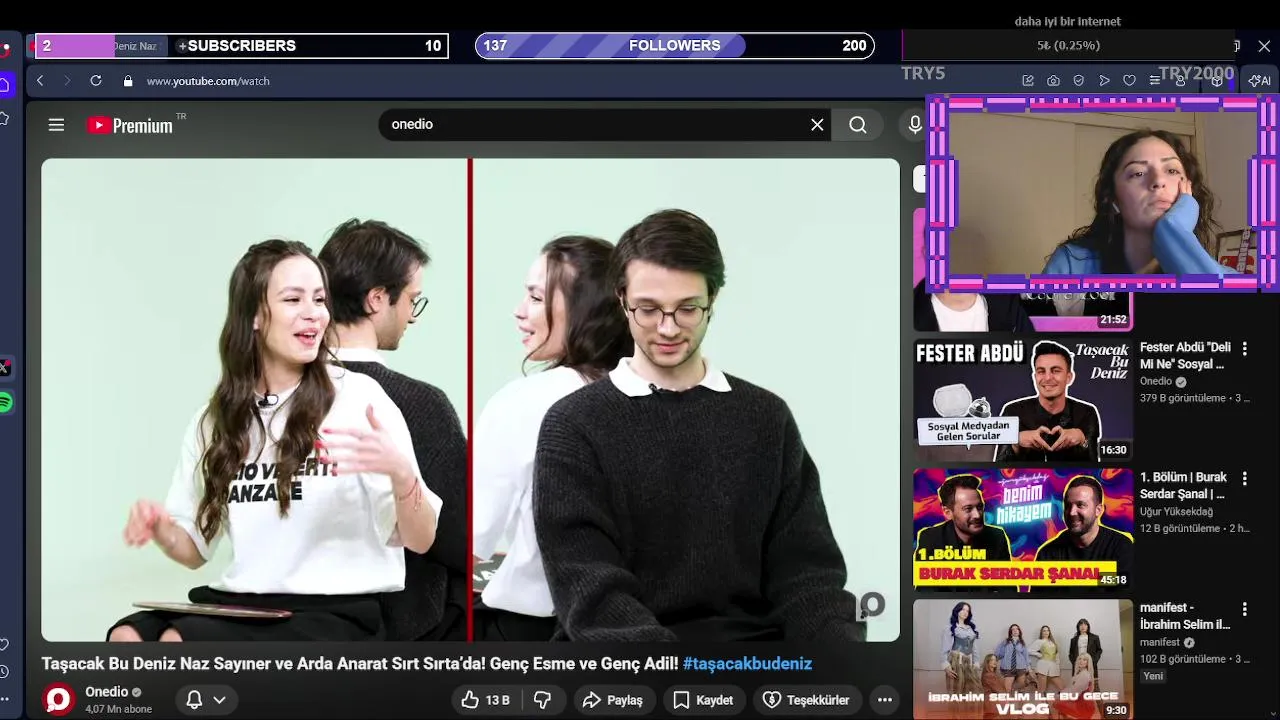Viewport: 1280px width, 720px height.
Task: Open the send/flow arrow icon in toolbar
Action: [x=1104, y=81]
